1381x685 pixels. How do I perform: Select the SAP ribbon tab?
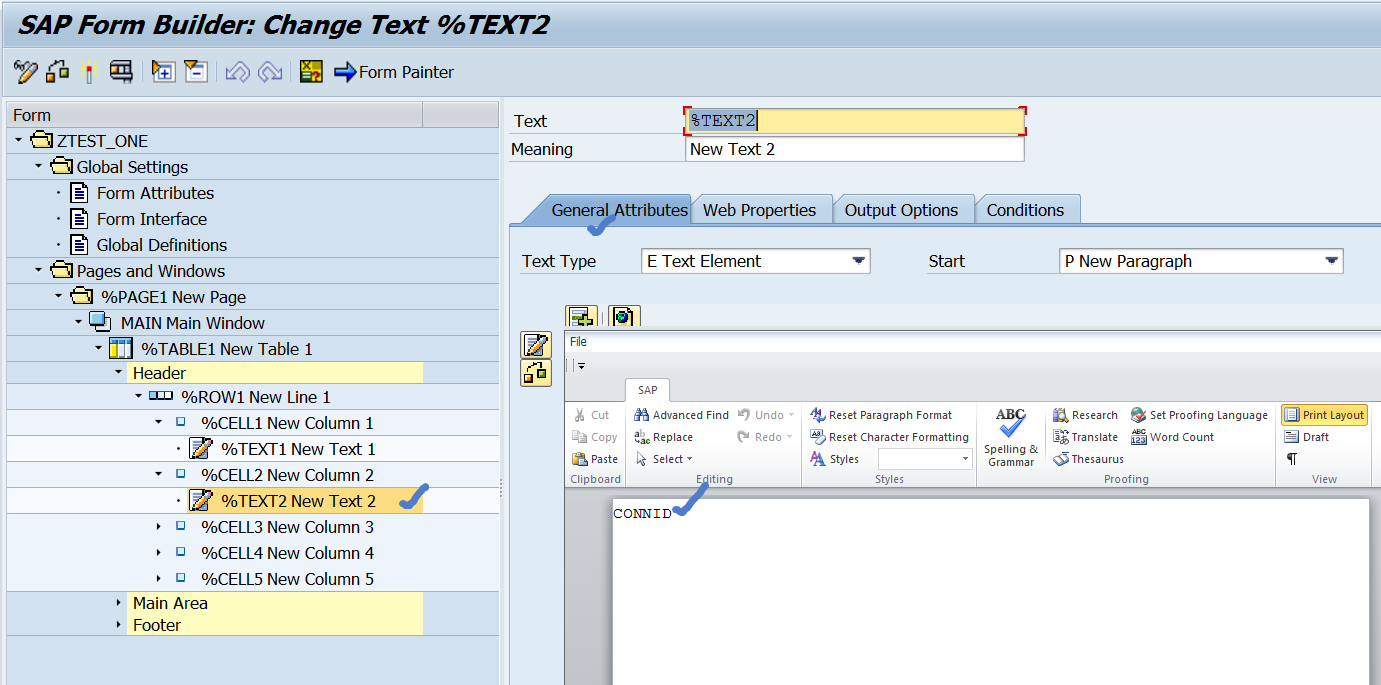click(x=648, y=389)
